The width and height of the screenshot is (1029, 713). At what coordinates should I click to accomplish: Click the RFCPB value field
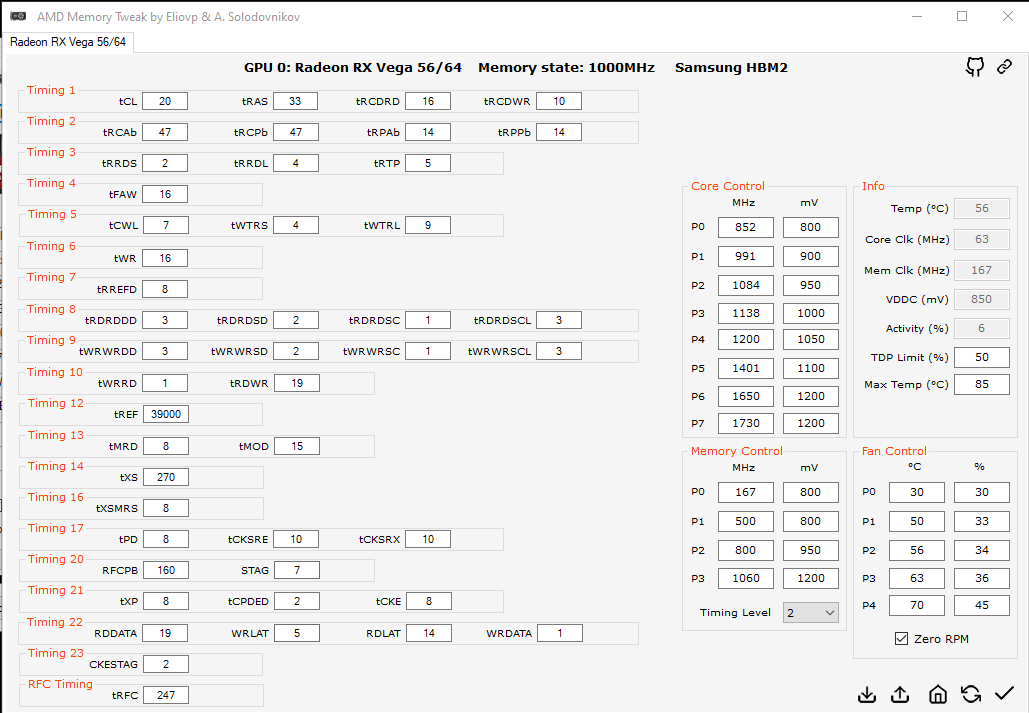(x=166, y=570)
